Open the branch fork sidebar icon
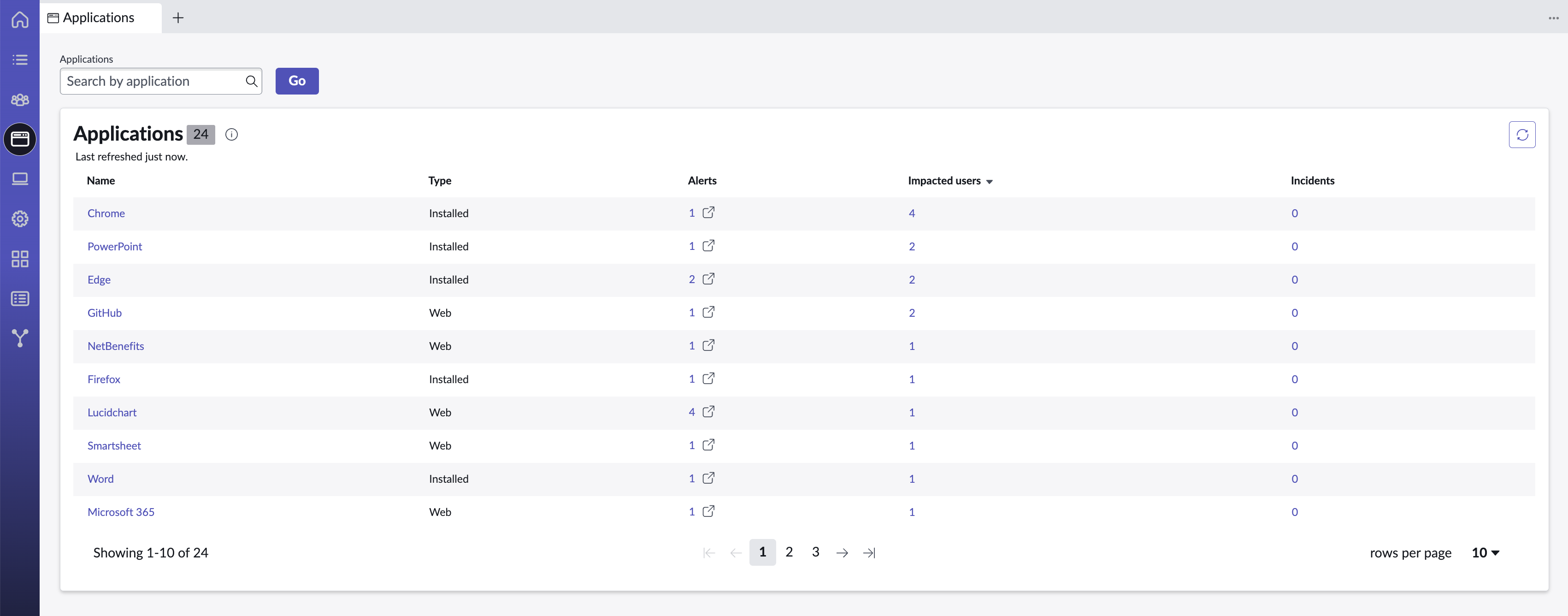 [19, 338]
